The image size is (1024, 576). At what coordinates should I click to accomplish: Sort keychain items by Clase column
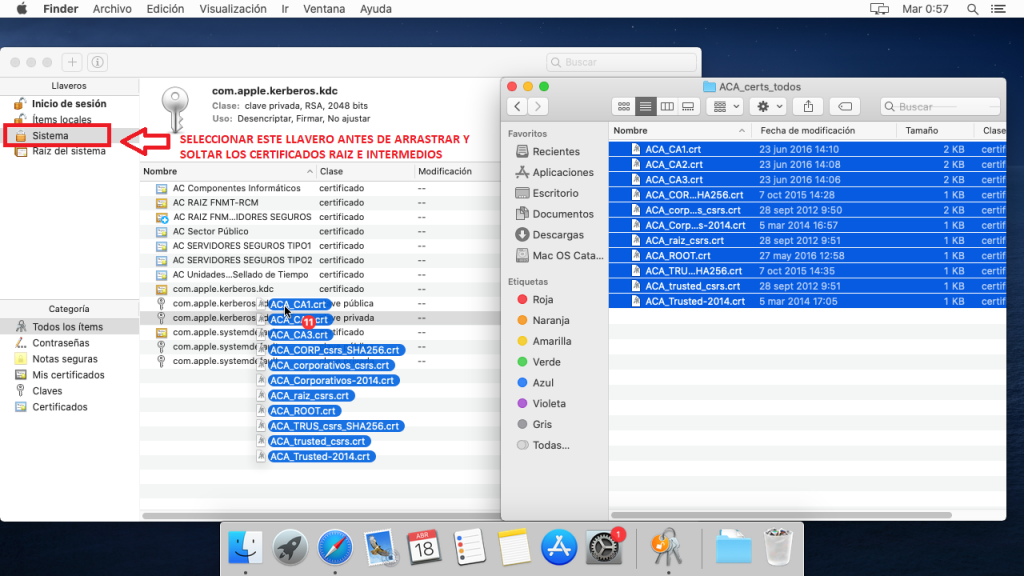366,171
